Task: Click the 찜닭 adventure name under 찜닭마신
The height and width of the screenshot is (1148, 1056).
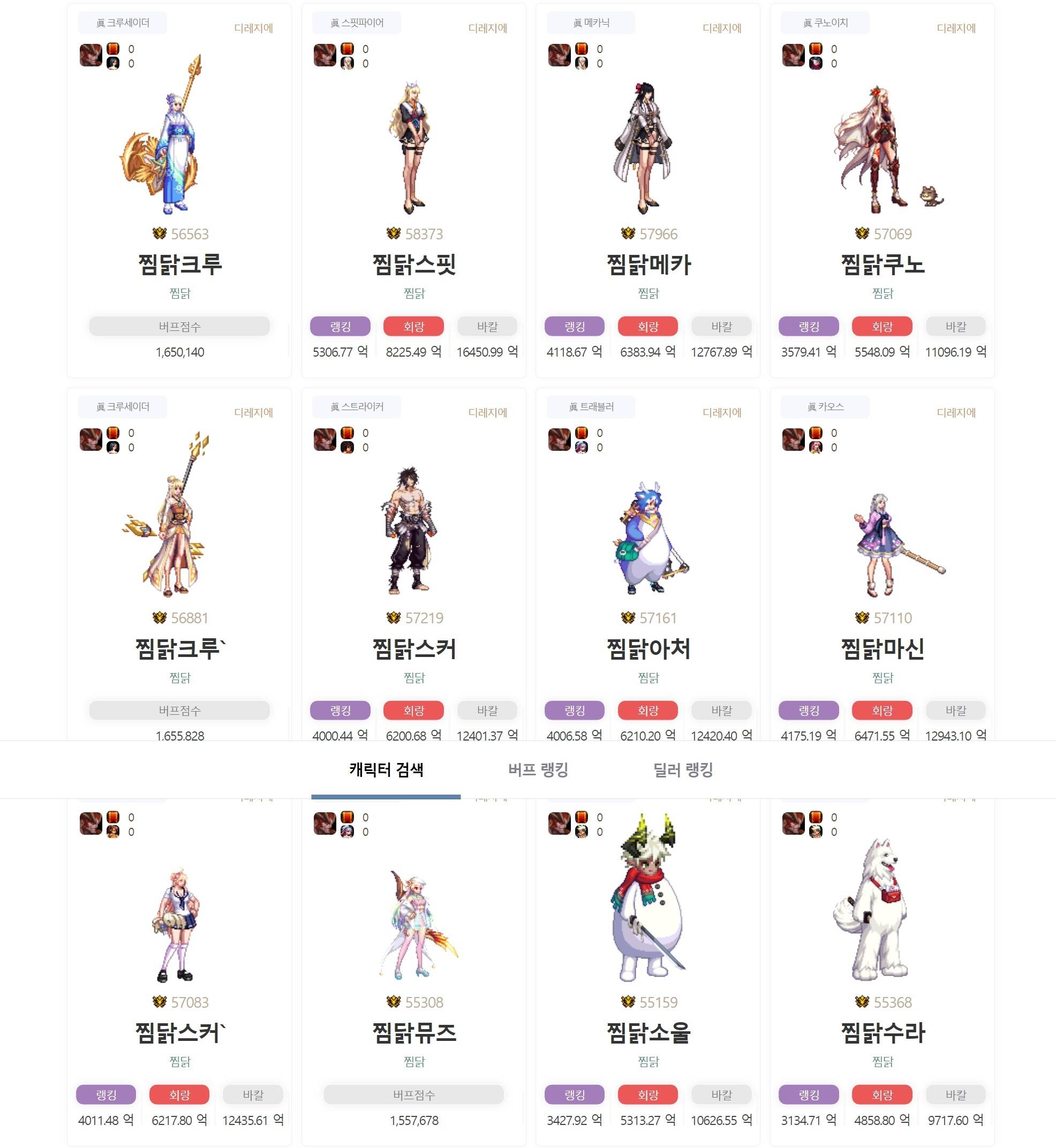Action: (882, 678)
